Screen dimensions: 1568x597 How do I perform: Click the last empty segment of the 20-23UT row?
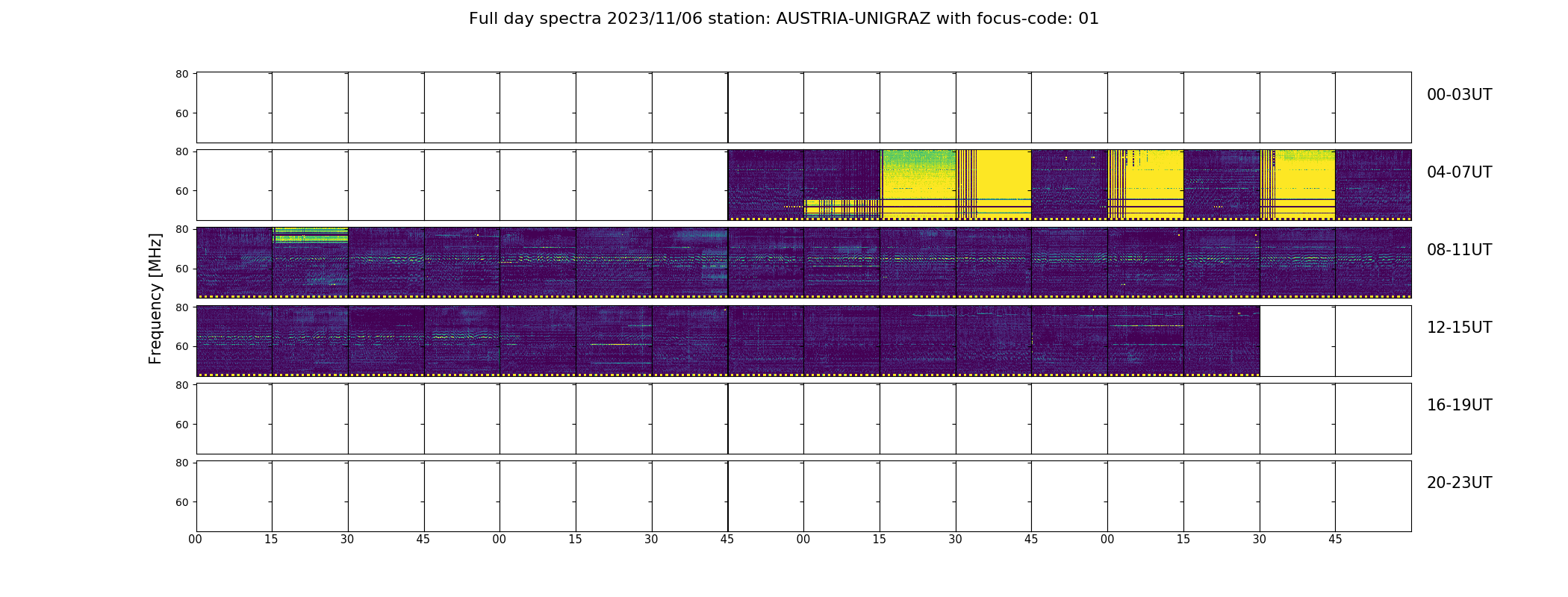coord(1373,496)
